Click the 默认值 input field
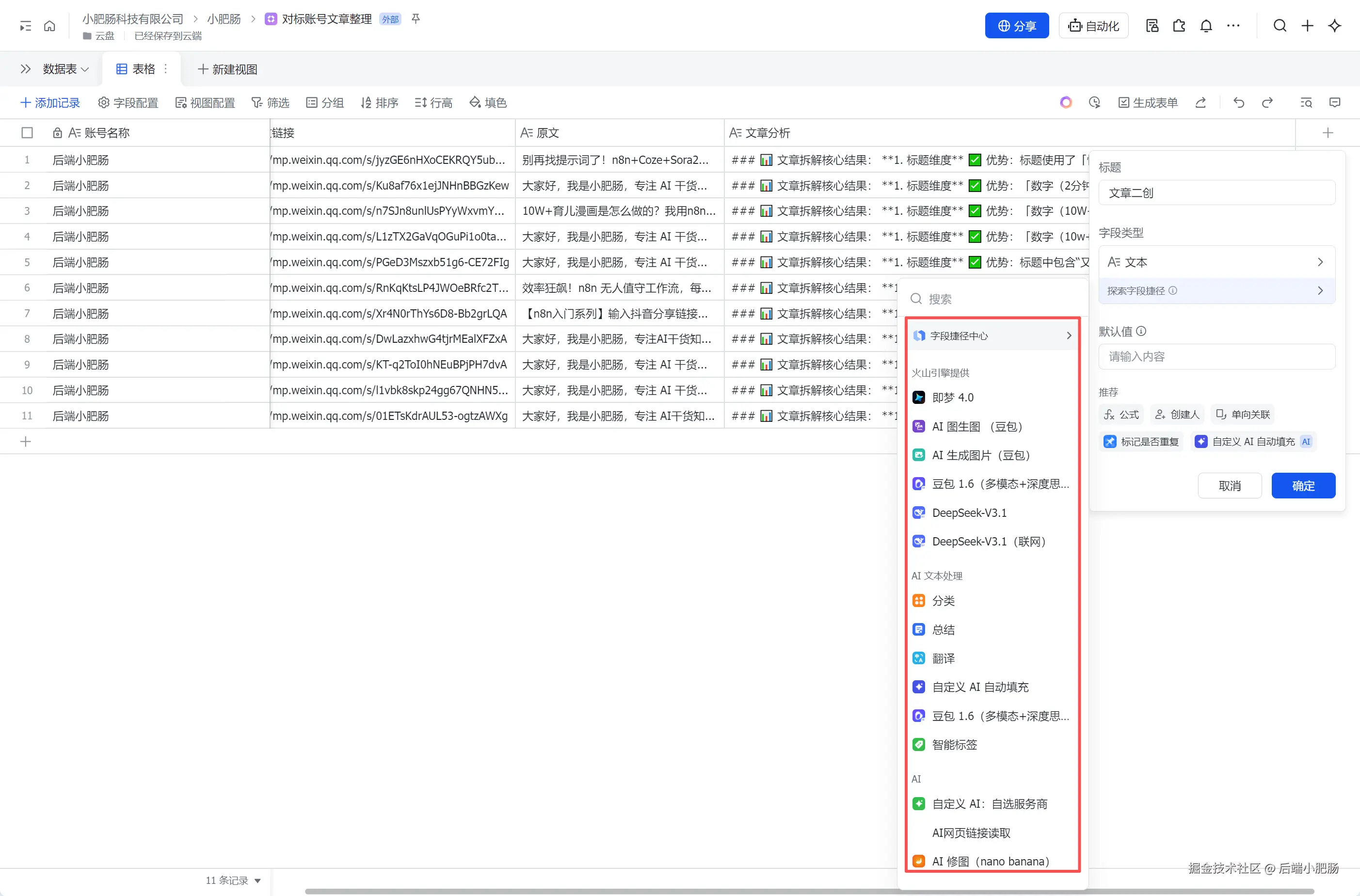1360x896 pixels. (1216, 356)
